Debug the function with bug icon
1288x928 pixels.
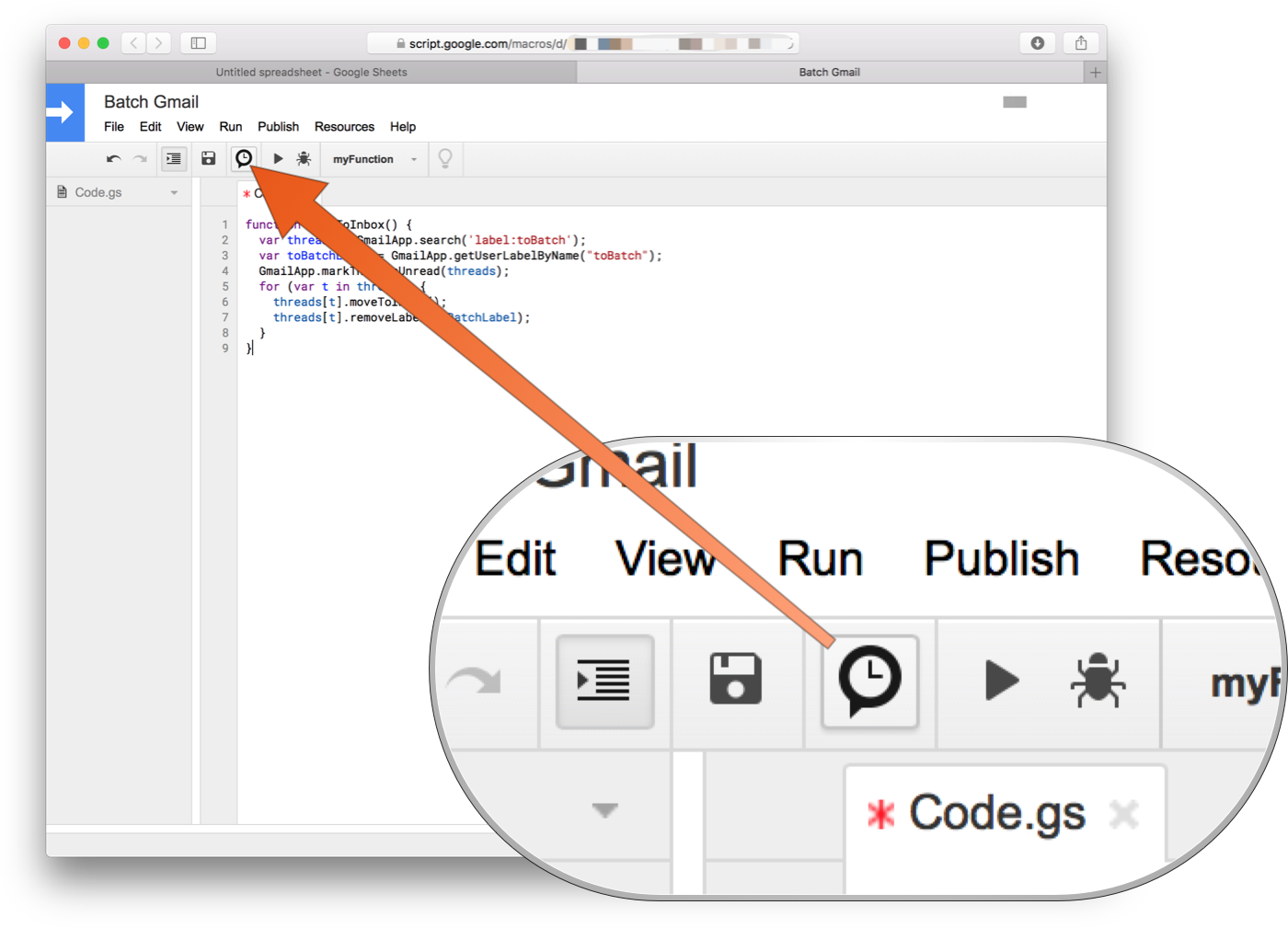(304, 159)
